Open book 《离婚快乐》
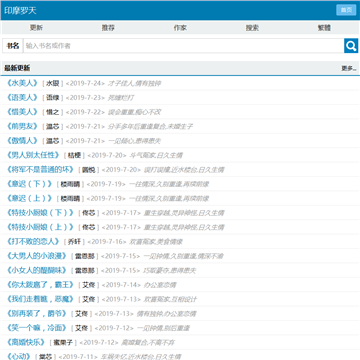360x360 pixels. point(26,342)
